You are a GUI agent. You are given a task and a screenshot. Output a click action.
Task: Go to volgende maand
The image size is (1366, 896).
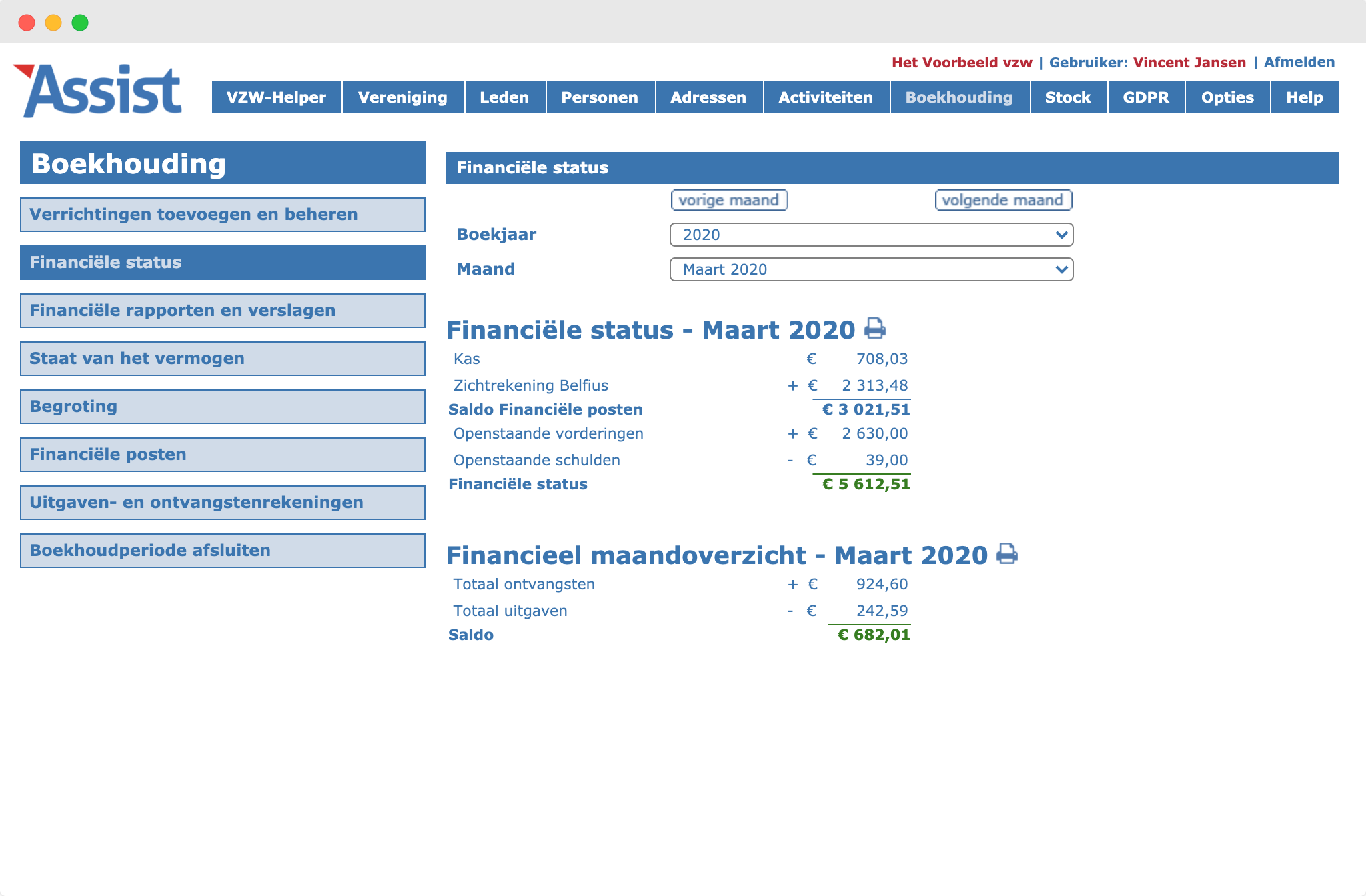1003,200
